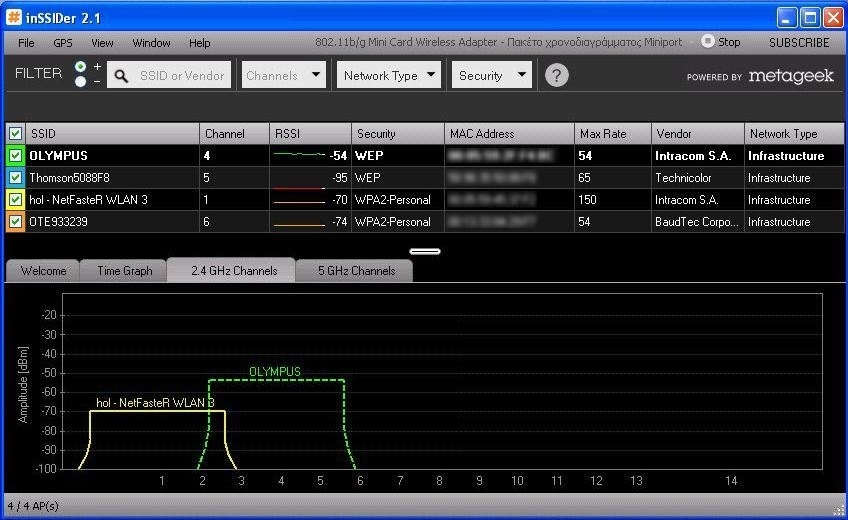The width and height of the screenshot is (848, 520).
Task: Click the panel splitter handle above tabs
Action: [x=425, y=251]
